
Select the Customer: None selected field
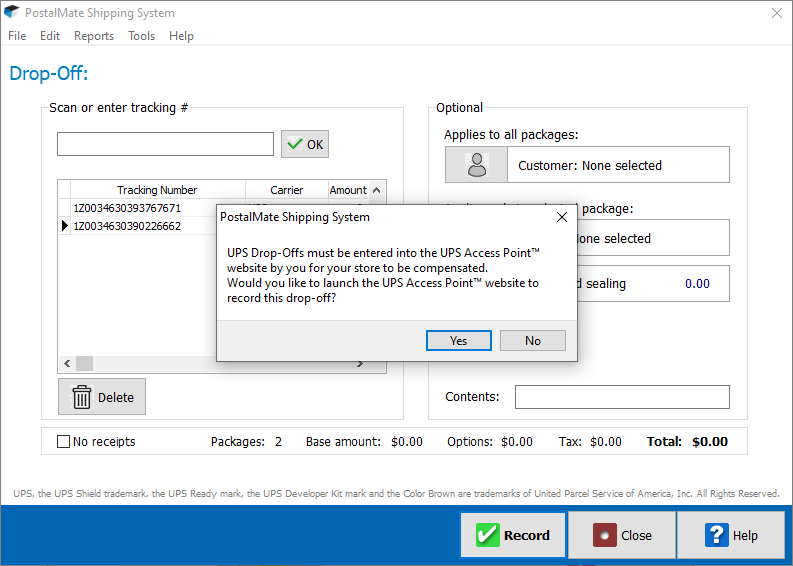click(618, 165)
